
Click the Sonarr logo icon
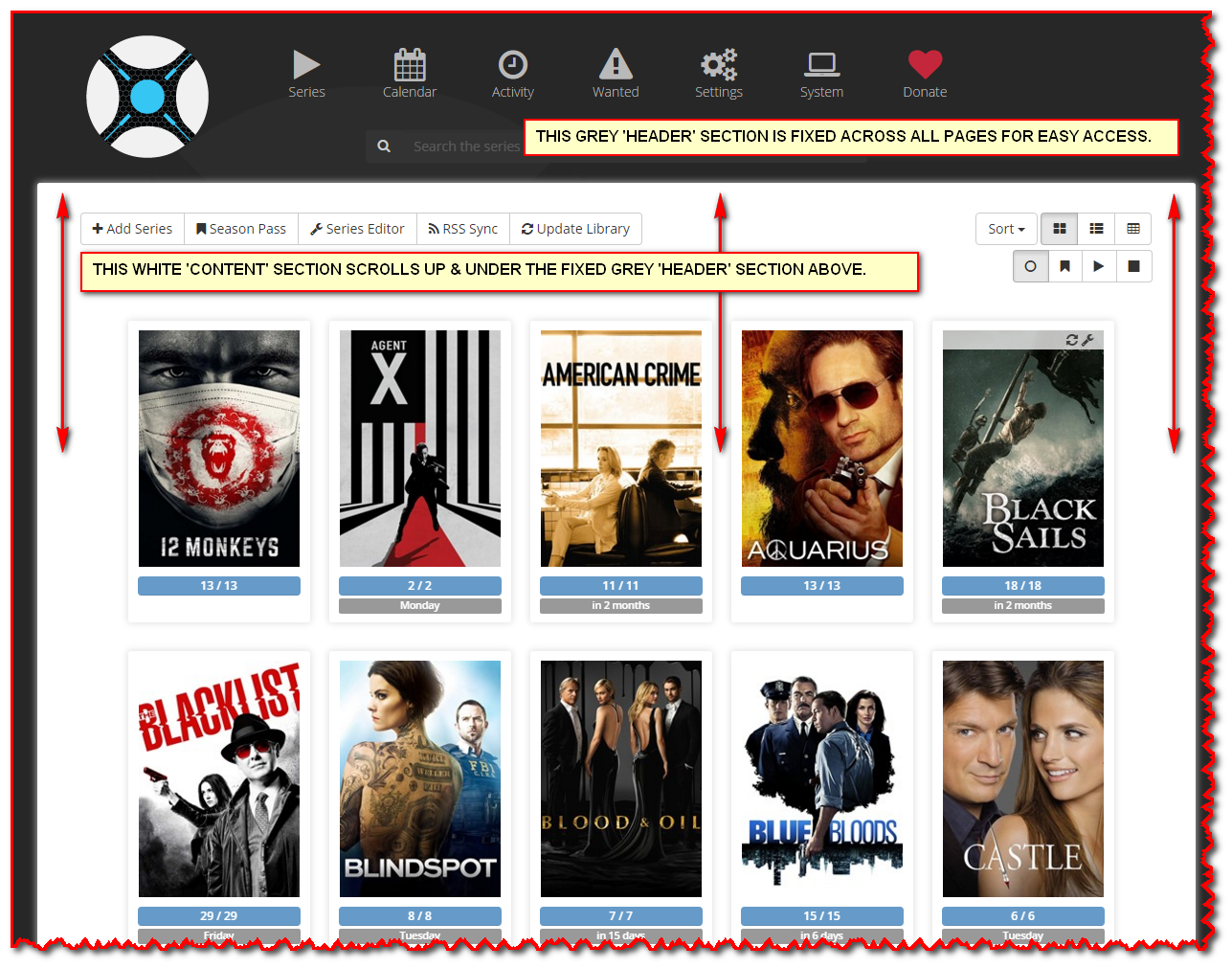(x=147, y=97)
